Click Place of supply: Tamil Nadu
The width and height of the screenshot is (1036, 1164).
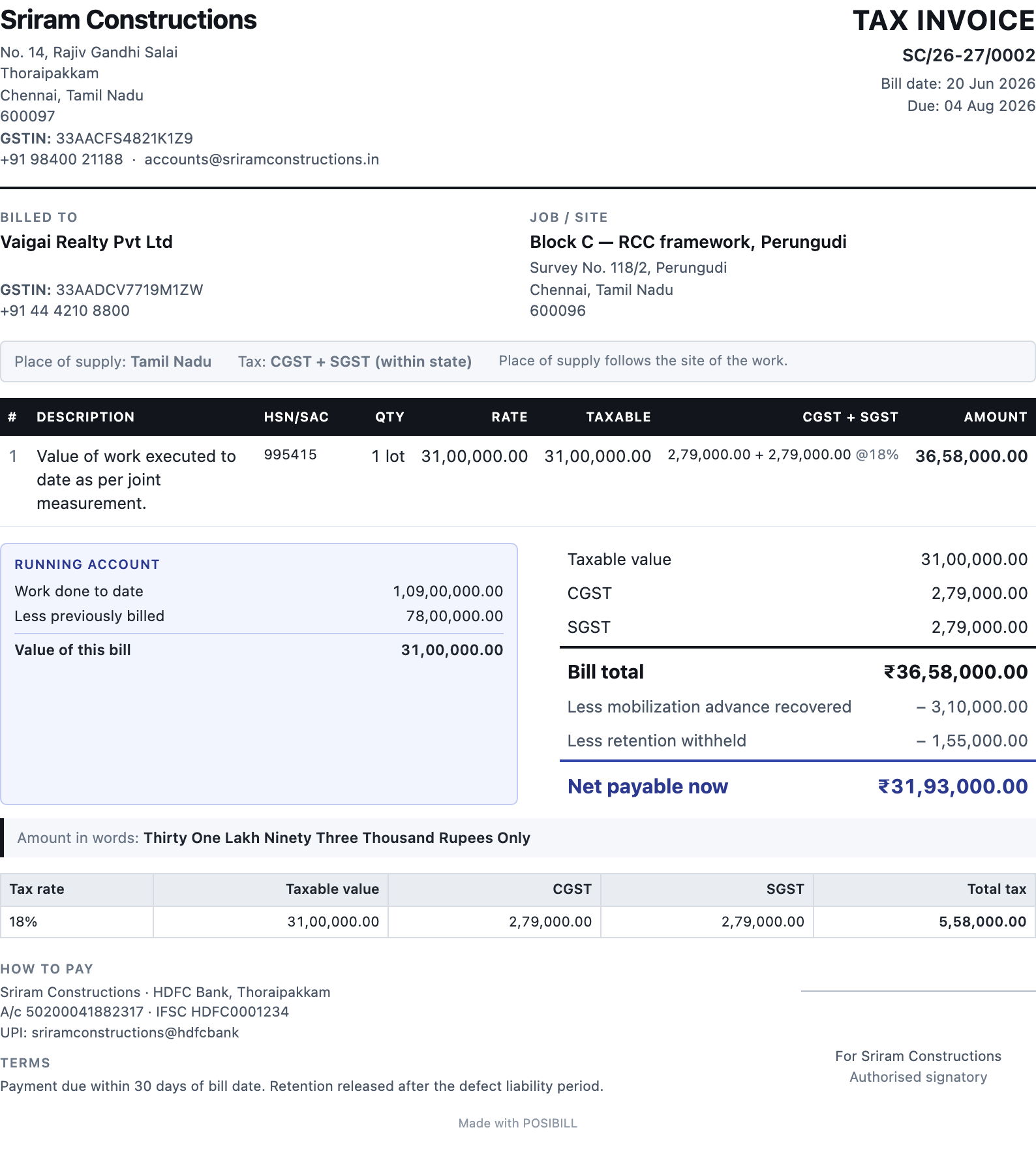point(113,361)
